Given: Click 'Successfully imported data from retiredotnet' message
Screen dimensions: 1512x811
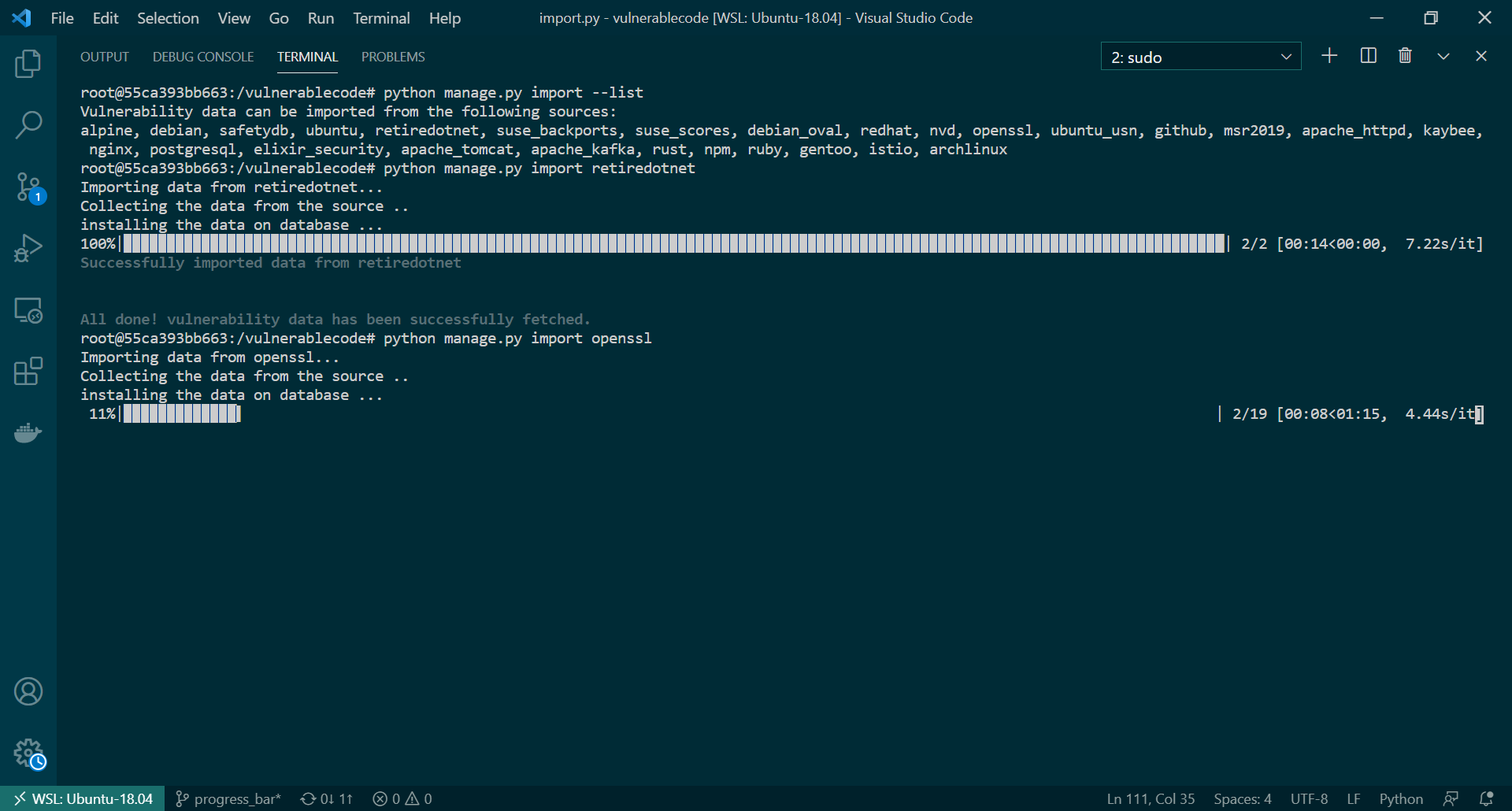Looking at the screenshot, I should [x=271, y=263].
